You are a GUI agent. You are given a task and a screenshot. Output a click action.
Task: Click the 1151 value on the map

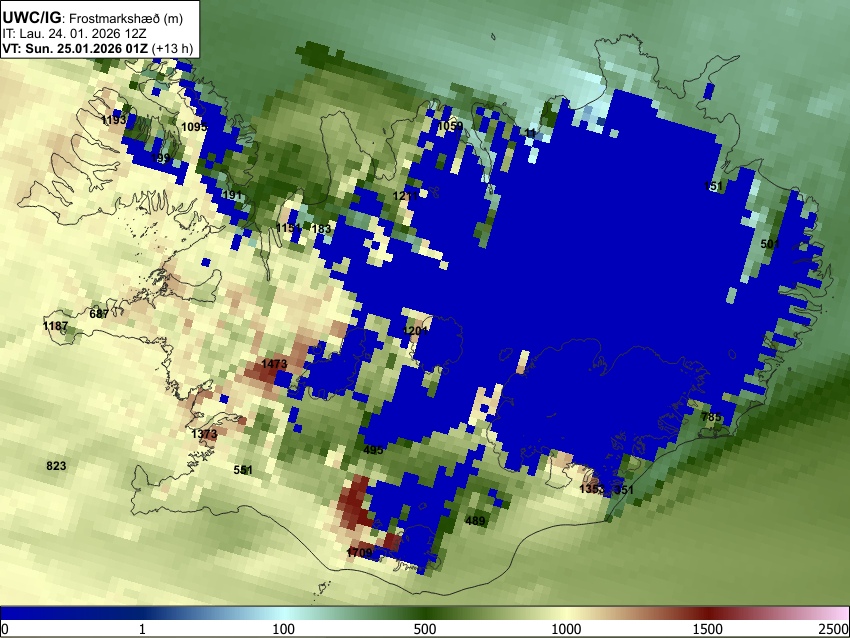[x=288, y=228]
